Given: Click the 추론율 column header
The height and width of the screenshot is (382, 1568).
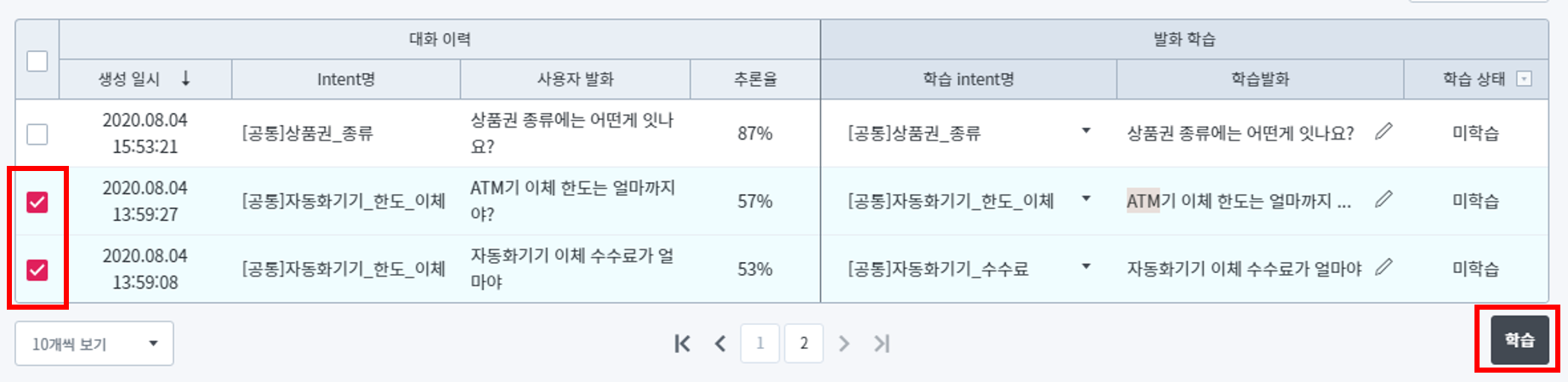Looking at the screenshot, I should tap(755, 79).
